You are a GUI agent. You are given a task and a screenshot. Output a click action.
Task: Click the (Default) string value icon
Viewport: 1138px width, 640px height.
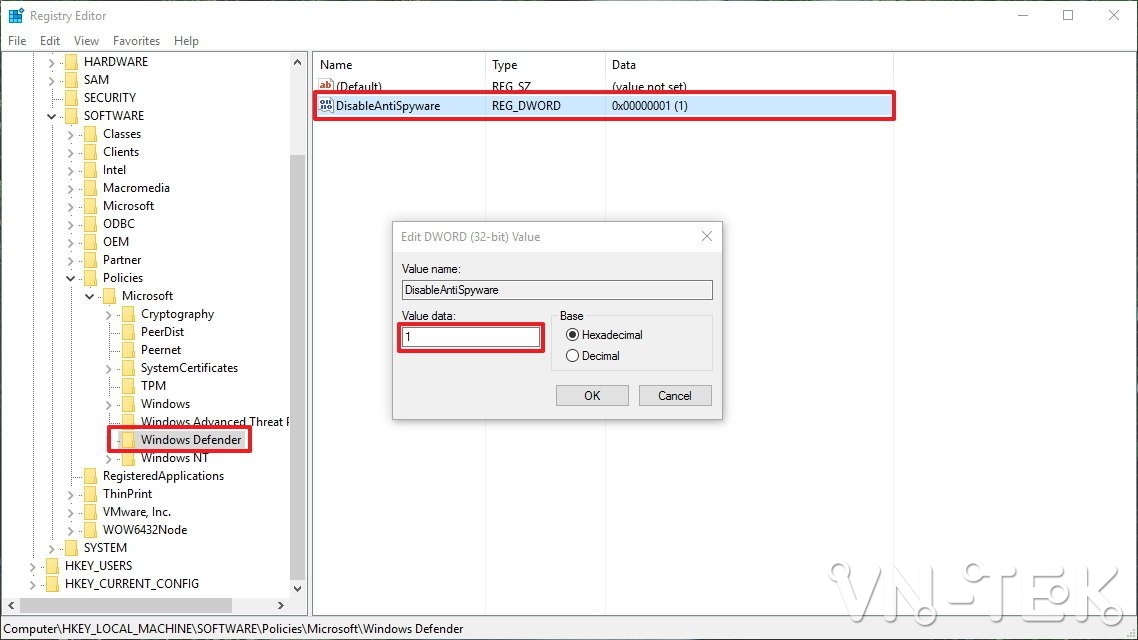pyautogui.click(x=326, y=87)
